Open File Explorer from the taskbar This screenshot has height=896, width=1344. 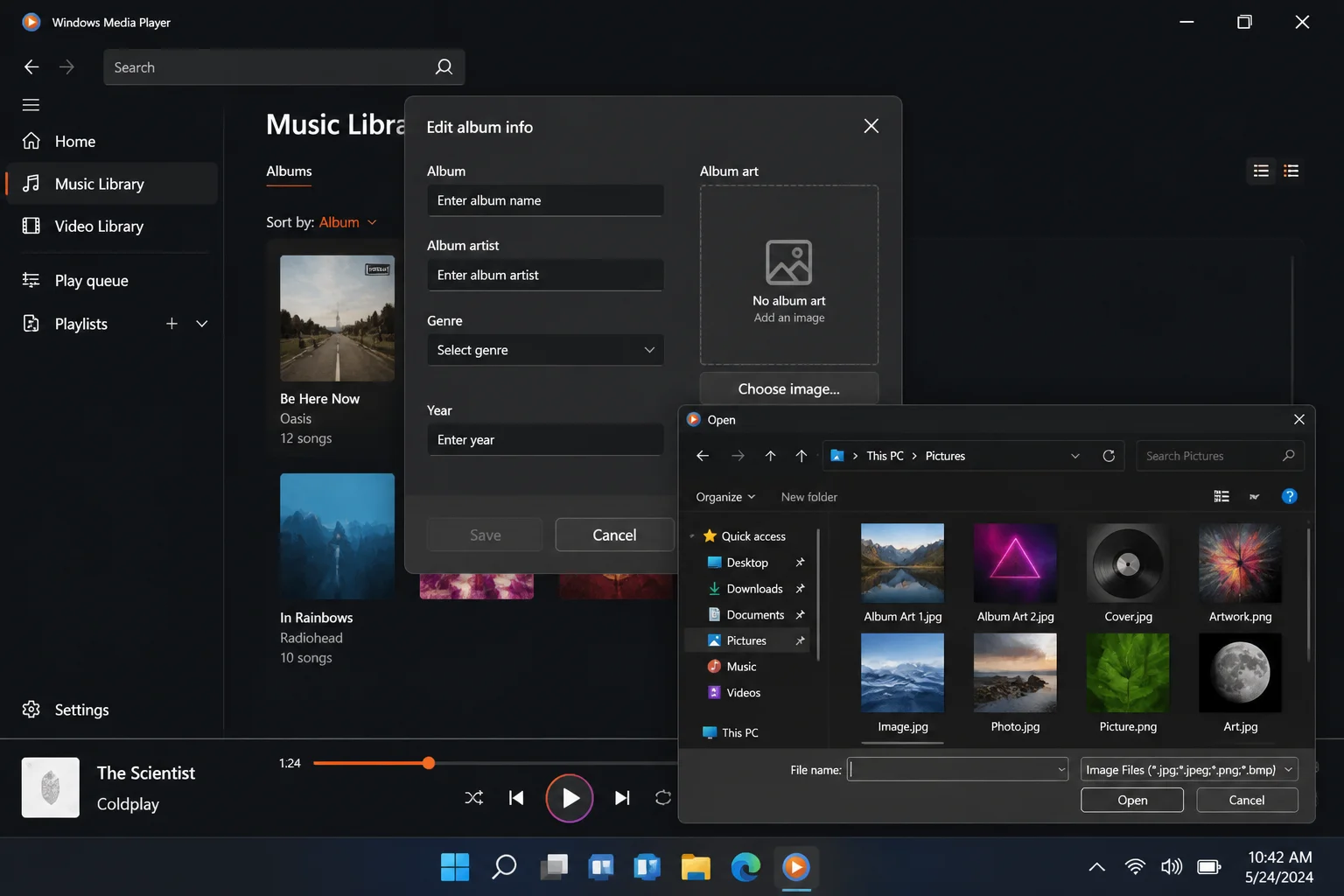click(696, 867)
